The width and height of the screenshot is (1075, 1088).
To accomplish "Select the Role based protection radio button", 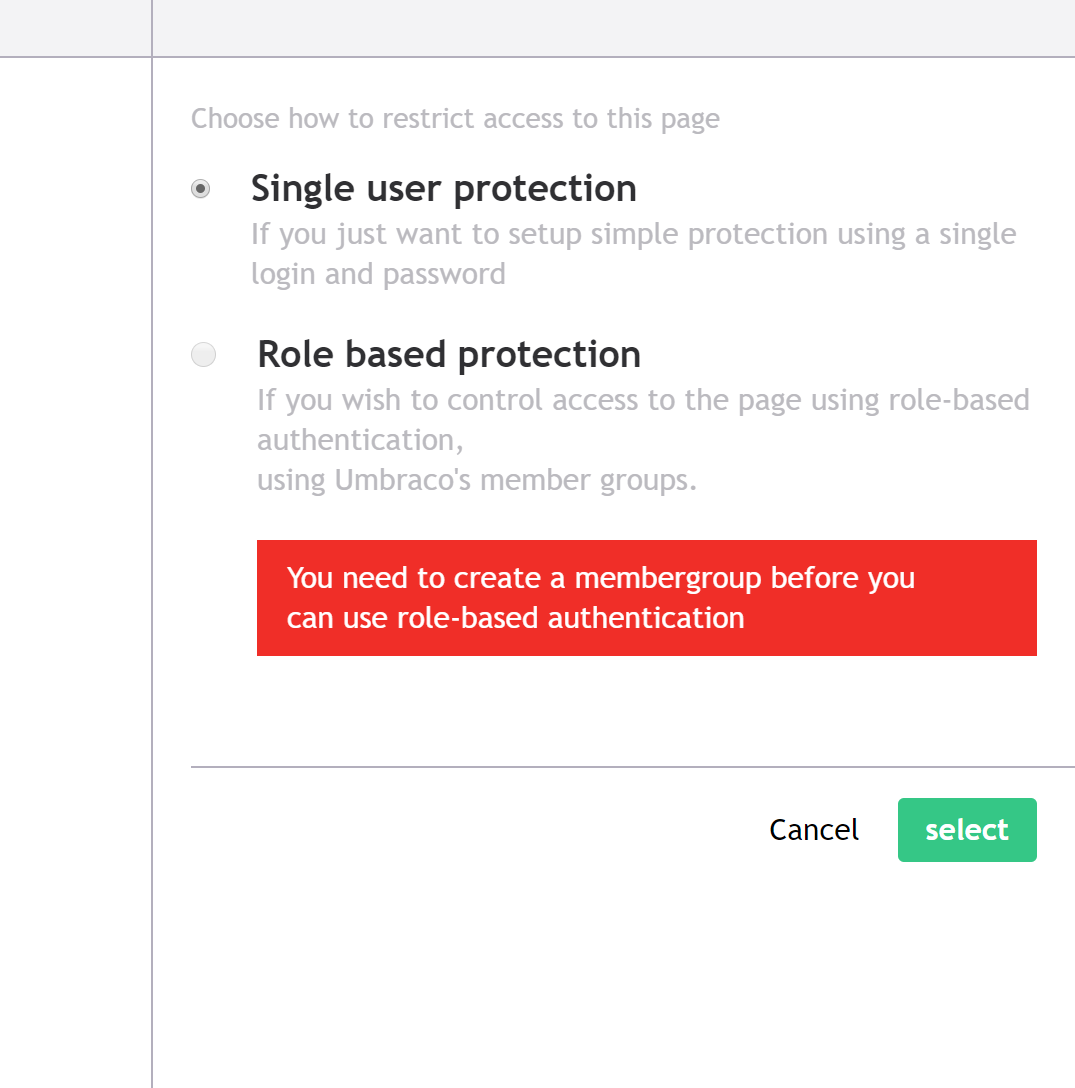I will (203, 355).
